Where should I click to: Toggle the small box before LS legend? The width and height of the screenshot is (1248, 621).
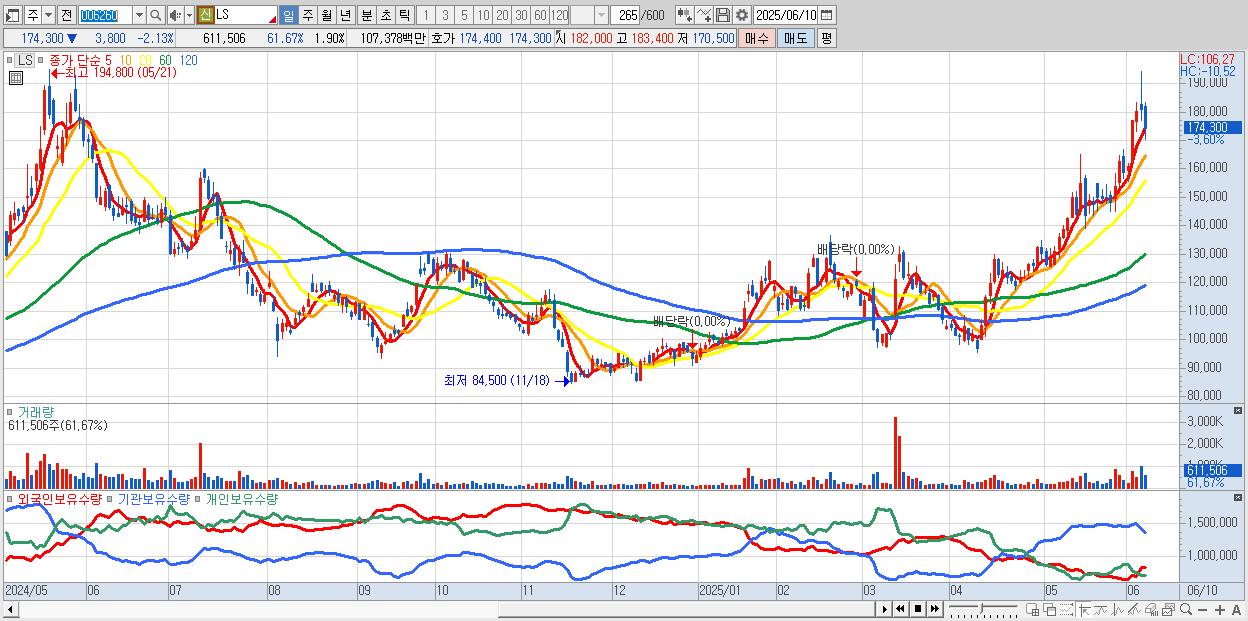(x=11, y=60)
